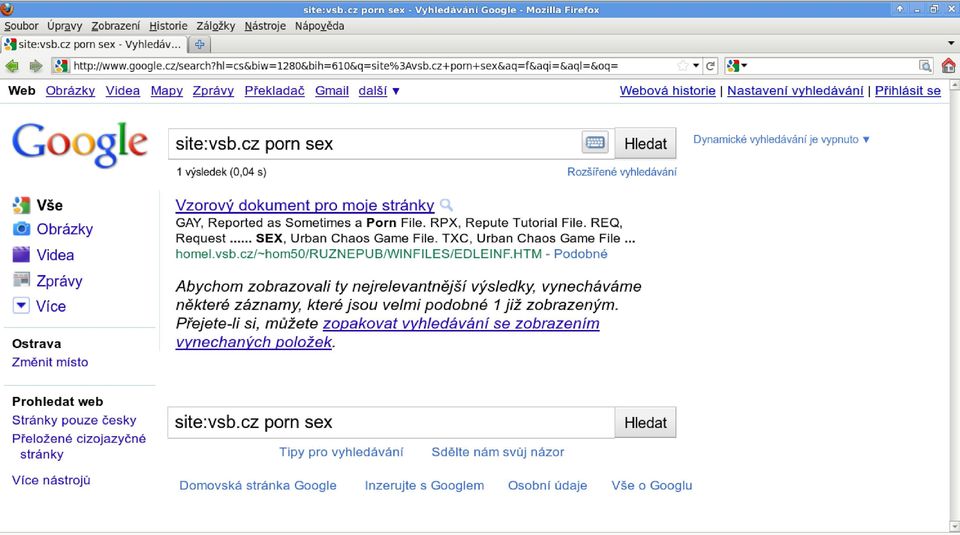Open Domovská stránka Google link

point(258,485)
